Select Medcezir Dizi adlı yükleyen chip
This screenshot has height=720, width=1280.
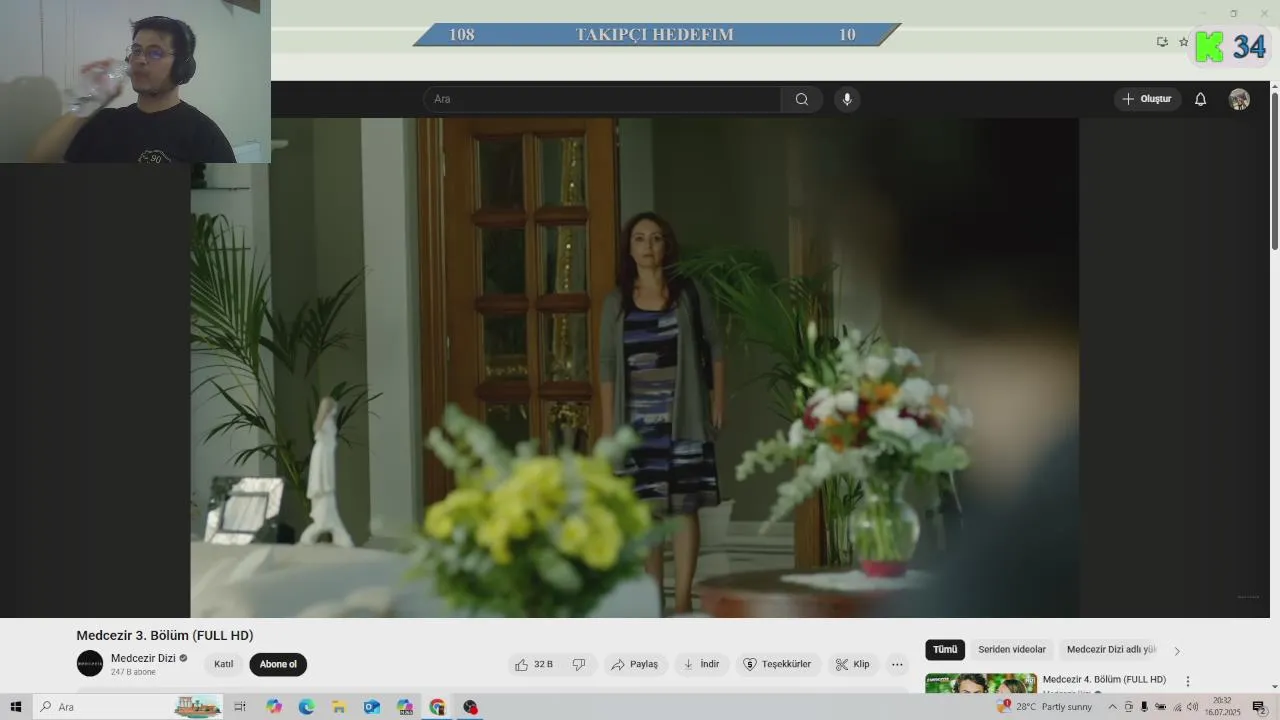tap(1111, 650)
